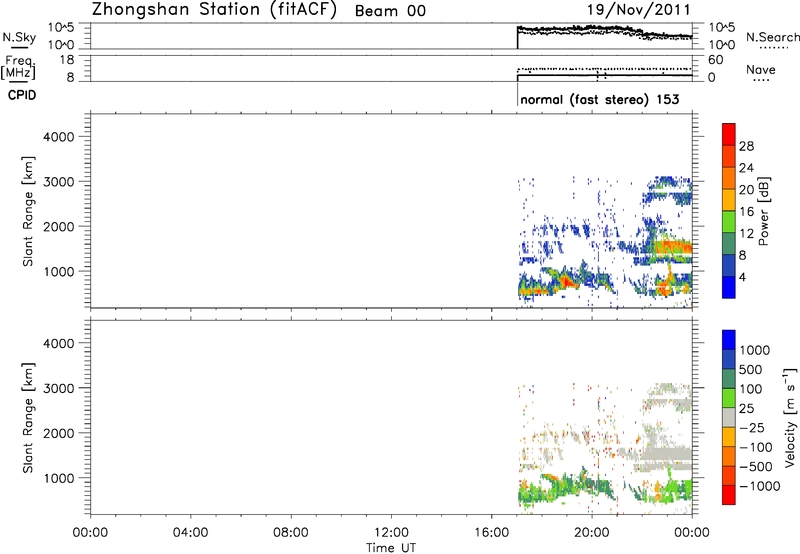This screenshot has height=554, width=800.
Task: Click the gray band of the velocity colorbar
Action: coord(729,417)
